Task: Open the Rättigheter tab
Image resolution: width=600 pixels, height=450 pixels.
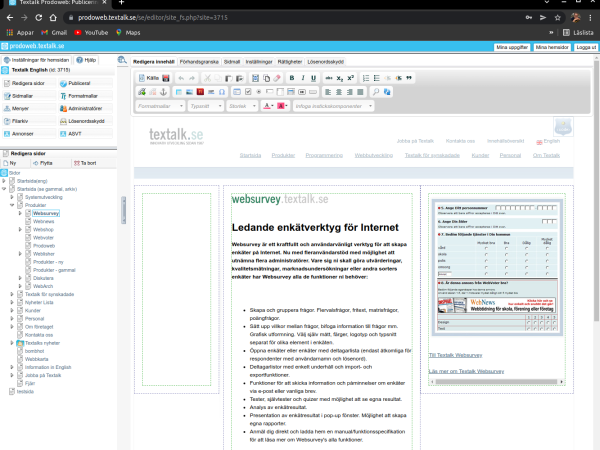Action: click(290, 62)
